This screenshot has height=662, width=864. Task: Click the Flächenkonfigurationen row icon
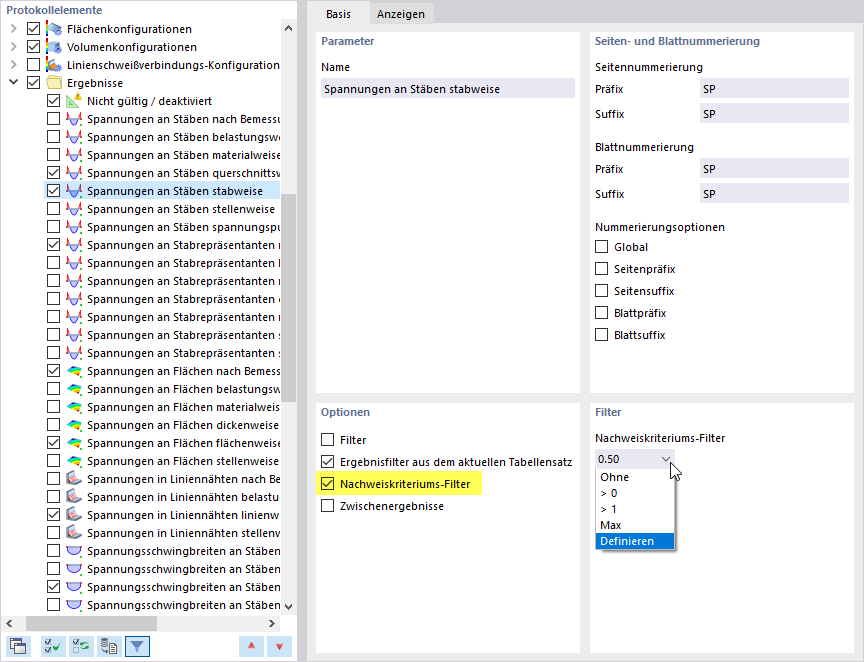pyautogui.click(x=54, y=29)
